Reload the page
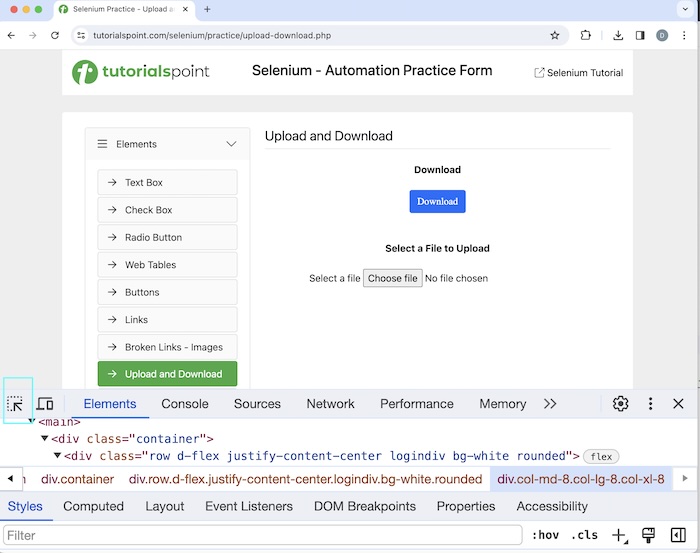 (55, 35)
